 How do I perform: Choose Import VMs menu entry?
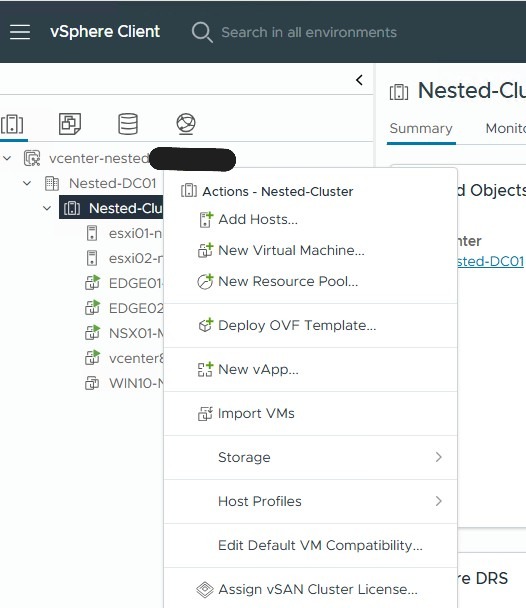[310, 413]
